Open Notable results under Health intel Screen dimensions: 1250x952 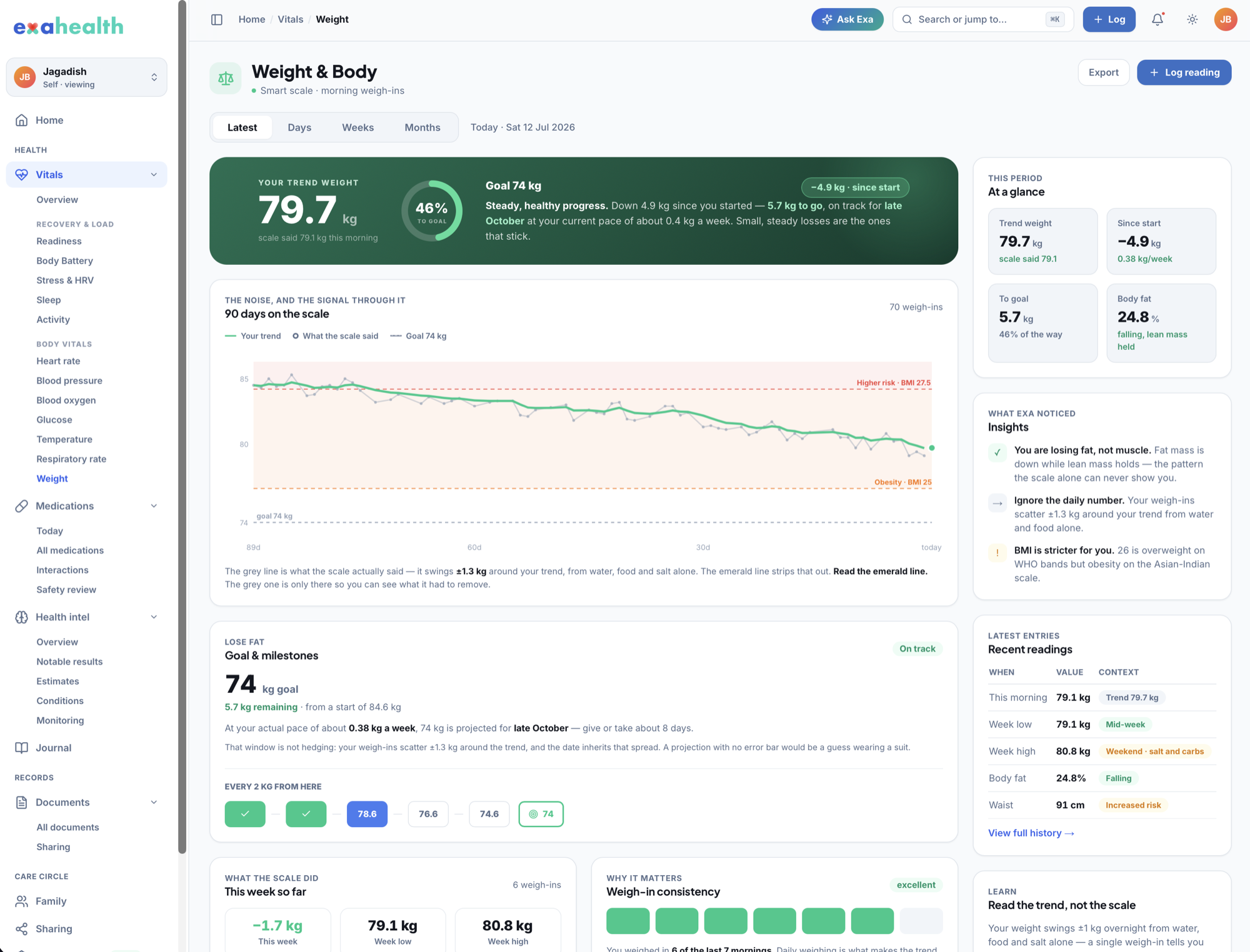click(69, 662)
